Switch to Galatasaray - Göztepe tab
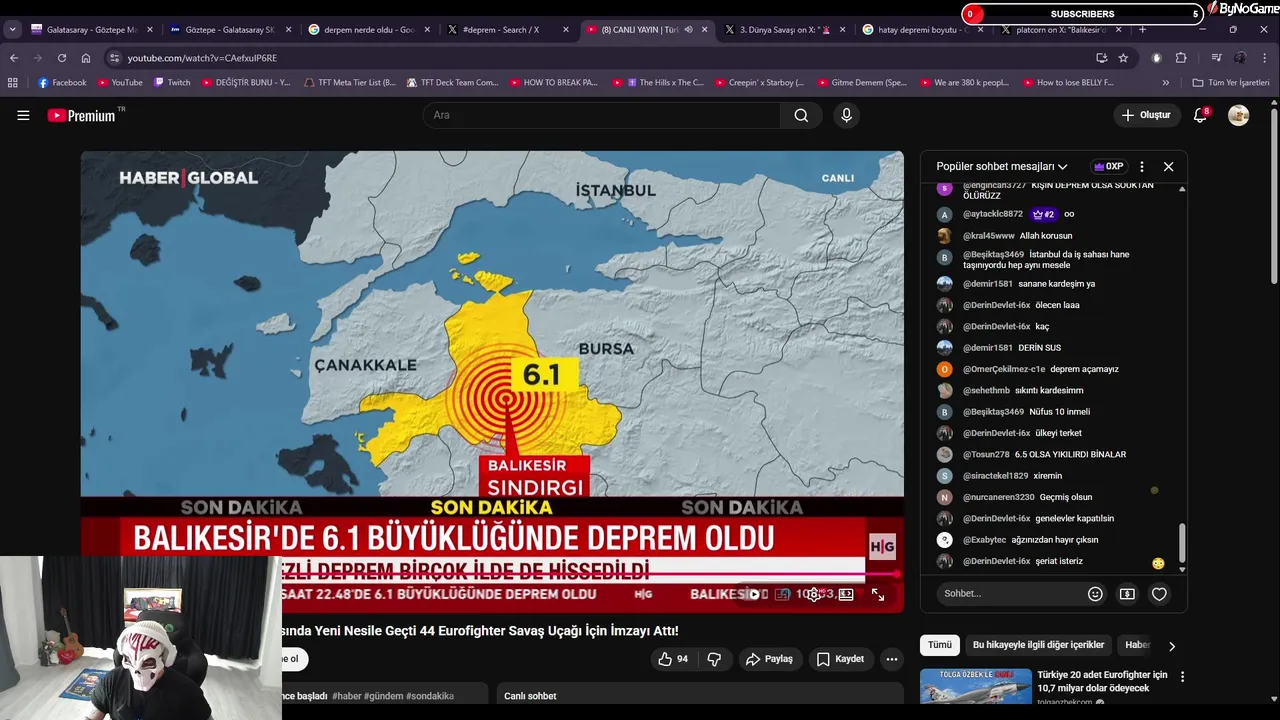 pyautogui.click(x=92, y=30)
